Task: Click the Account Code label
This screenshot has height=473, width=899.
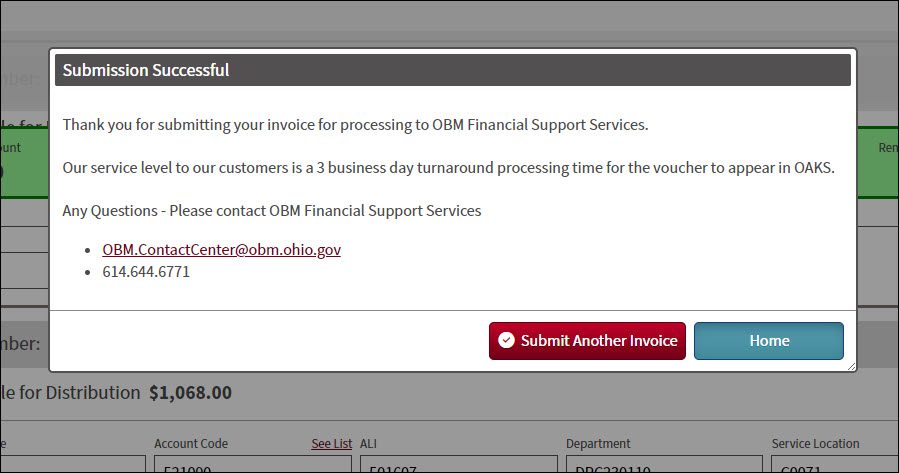Action: click(x=191, y=444)
